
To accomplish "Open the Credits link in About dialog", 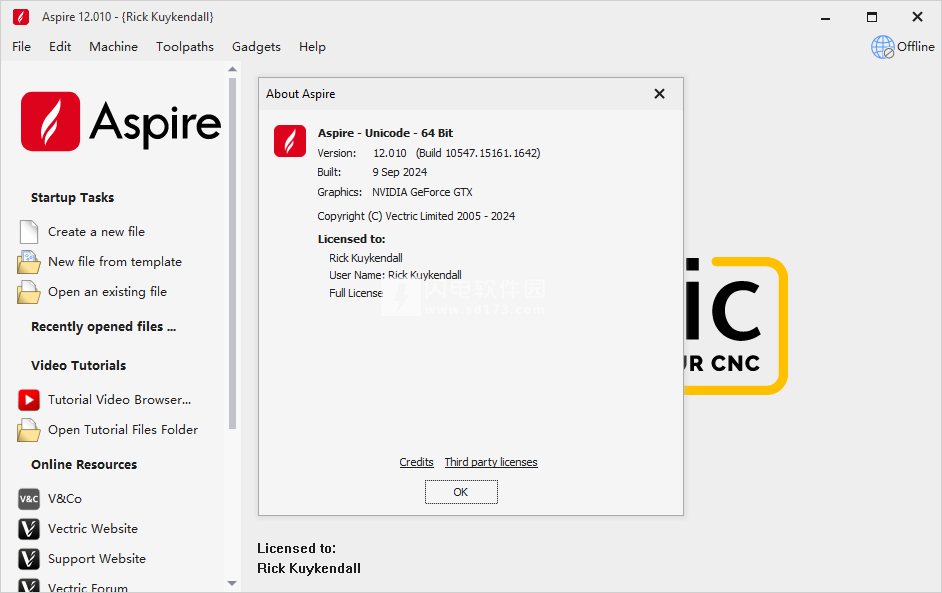I will click(416, 462).
